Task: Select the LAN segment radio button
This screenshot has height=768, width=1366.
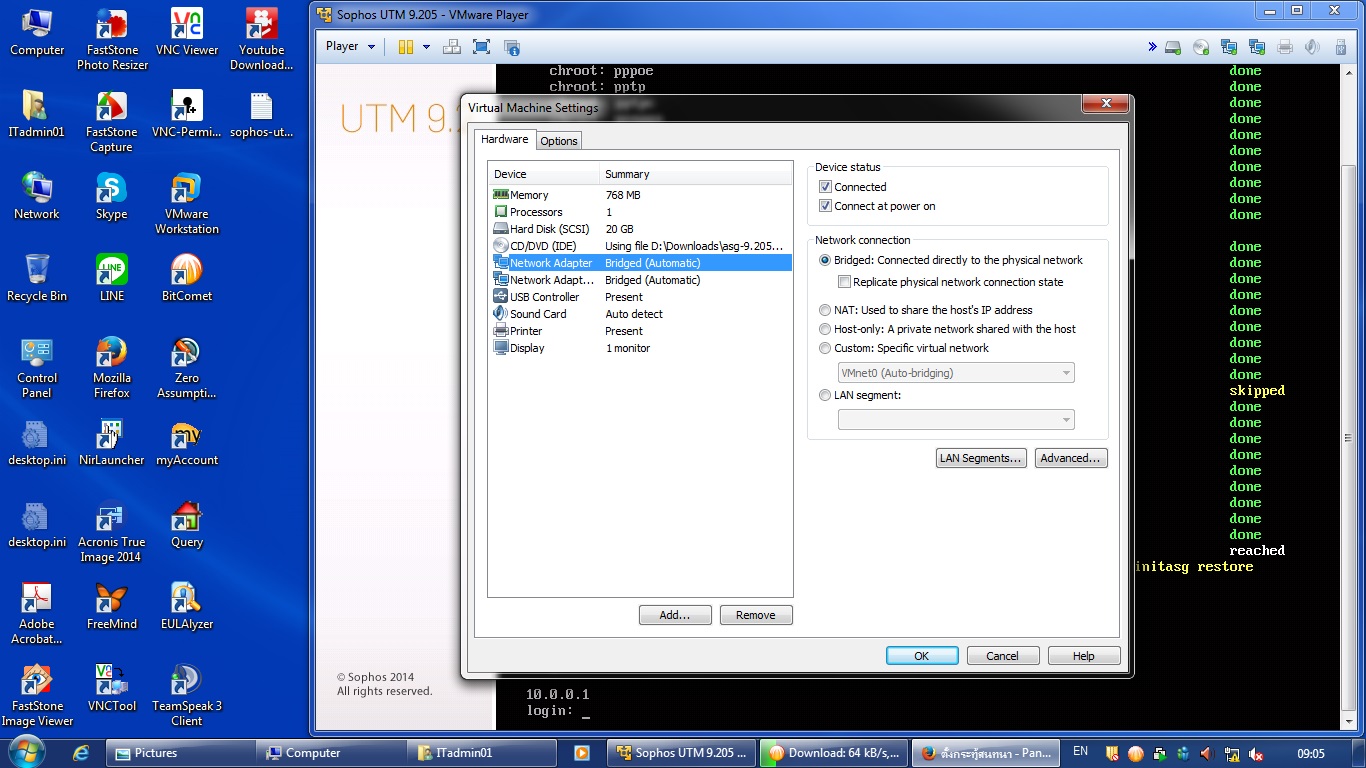Action: (x=825, y=395)
